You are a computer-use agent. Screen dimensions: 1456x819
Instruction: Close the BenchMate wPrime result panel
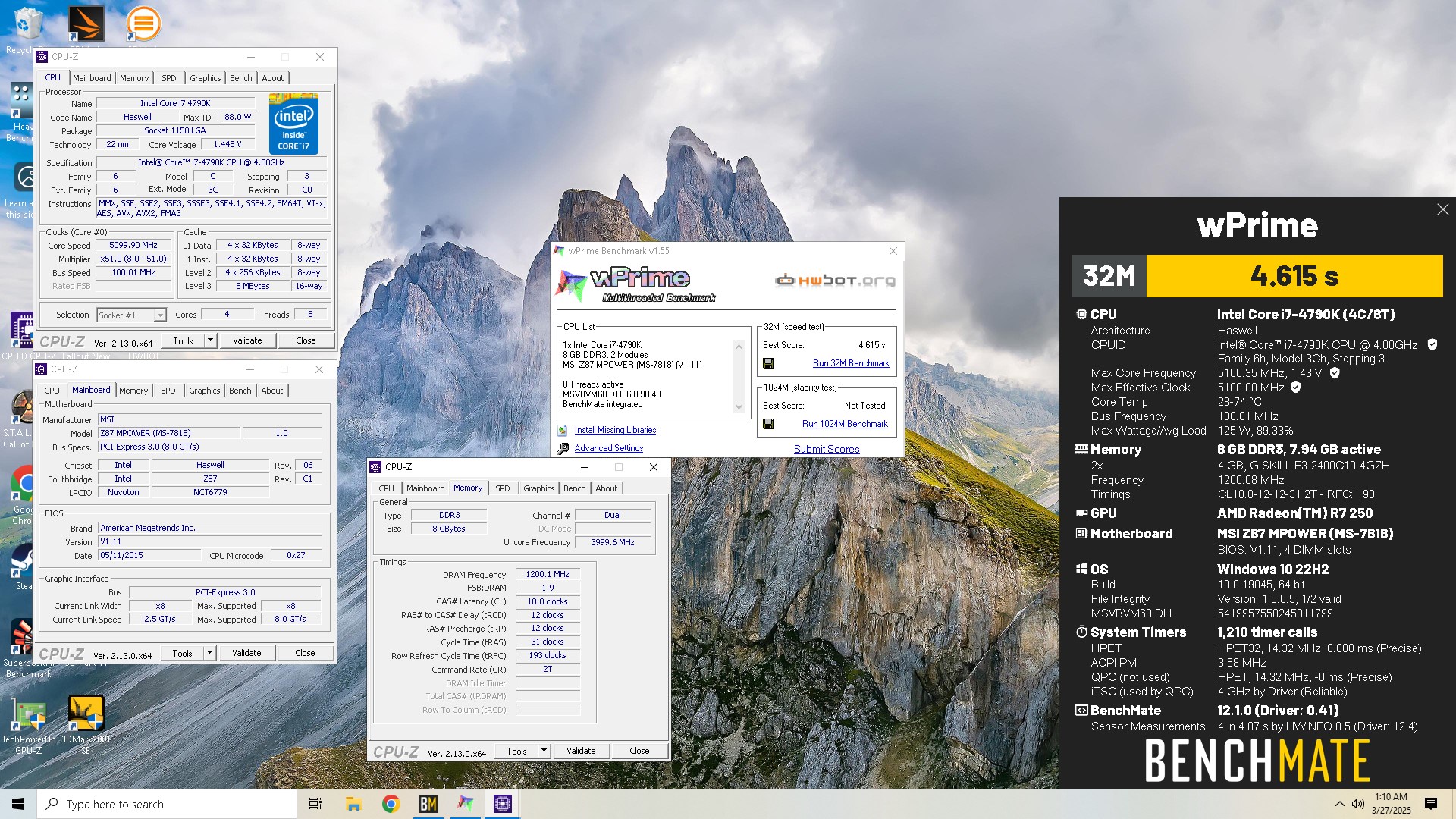click(x=1442, y=209)
